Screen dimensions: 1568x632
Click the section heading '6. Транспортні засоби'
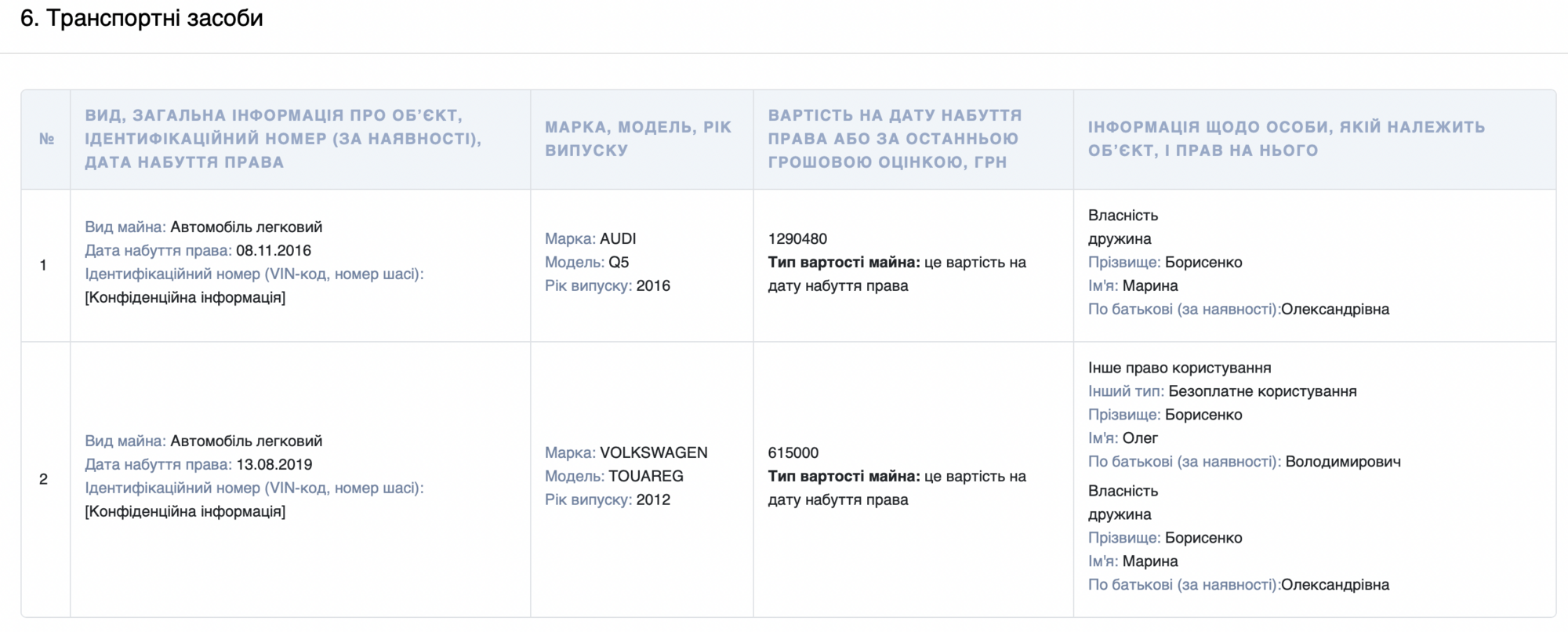142,18
